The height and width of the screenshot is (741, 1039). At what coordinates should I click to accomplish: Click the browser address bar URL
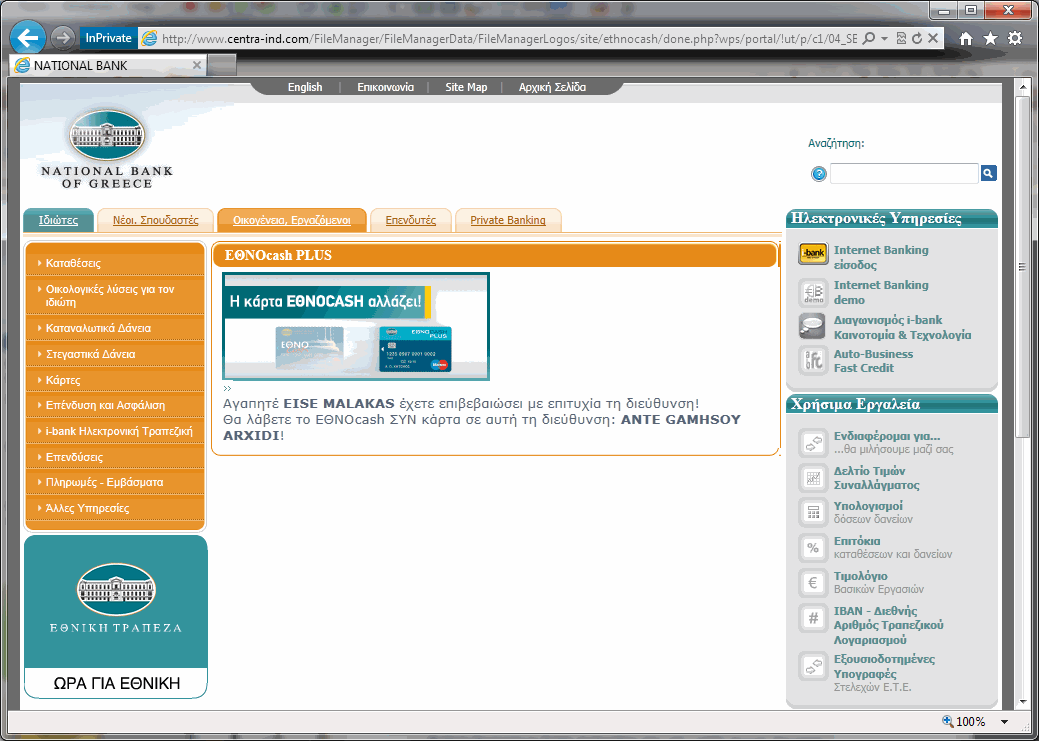tap(509, 38)
